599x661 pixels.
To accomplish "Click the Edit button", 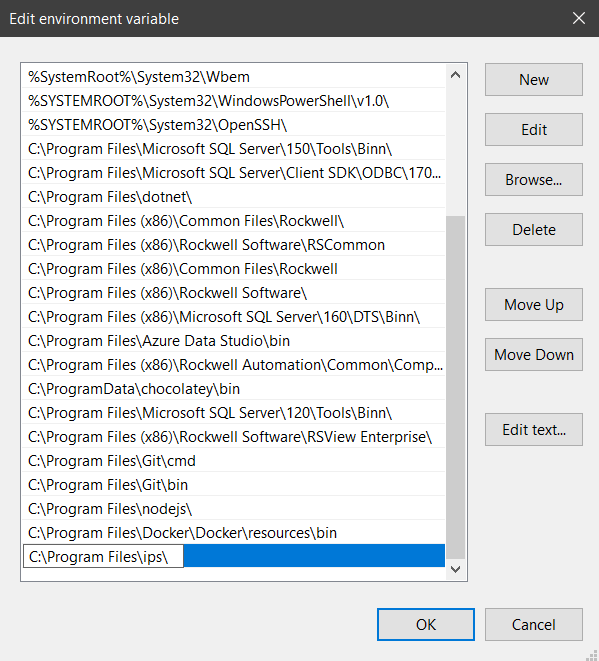I will (x=534, y=129).
